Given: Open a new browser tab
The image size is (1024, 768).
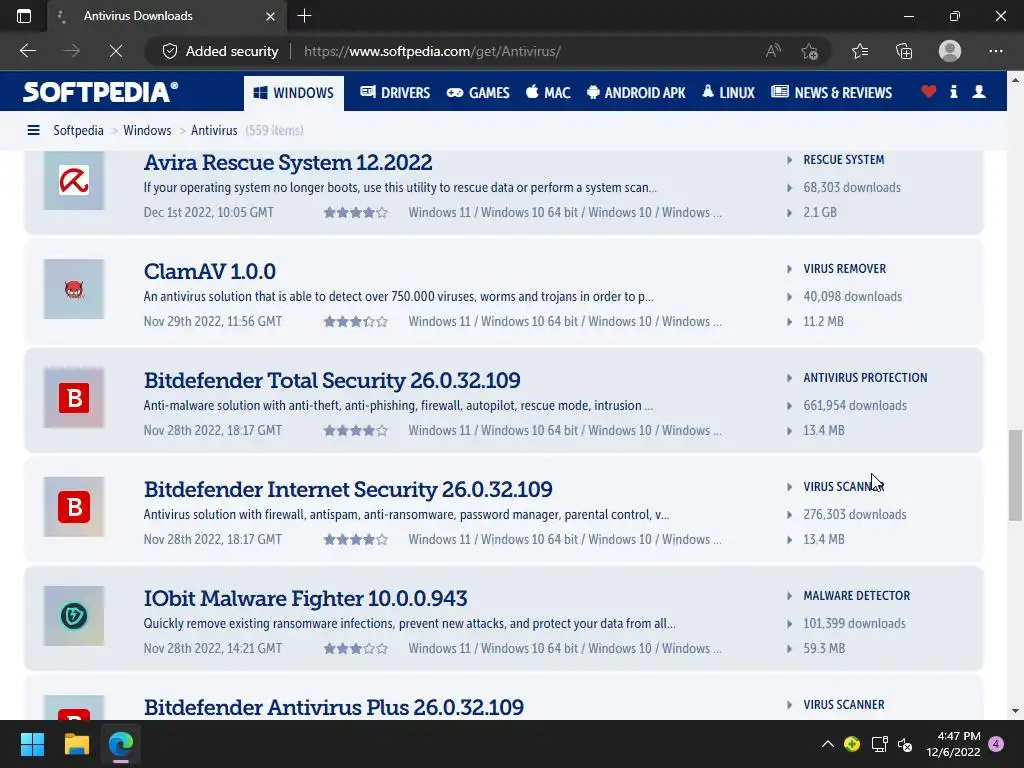Looking at the screenshot, I should [x=304, y=16].
